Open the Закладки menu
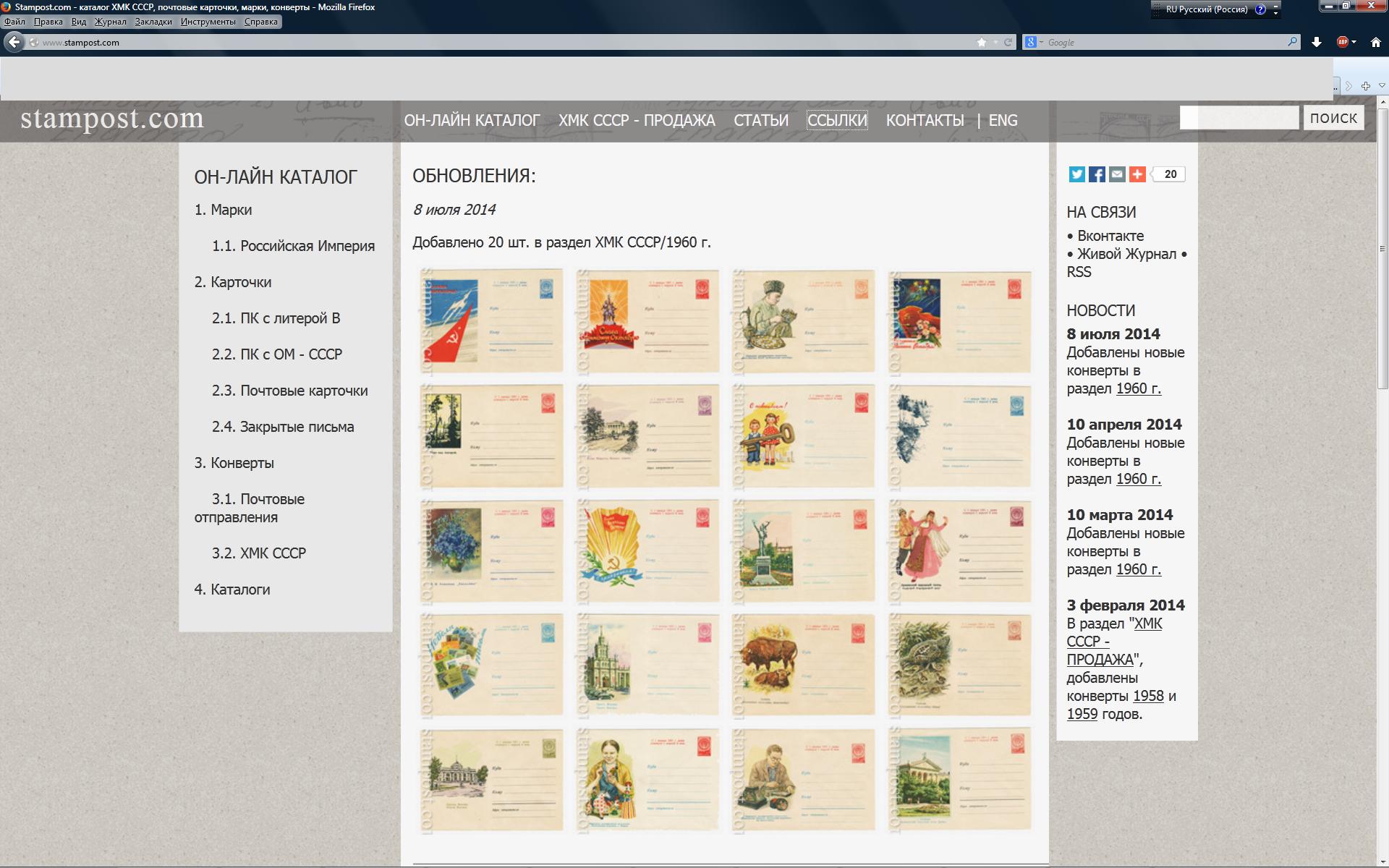The width and height of the screenshot is (1389, 868). 153,22
